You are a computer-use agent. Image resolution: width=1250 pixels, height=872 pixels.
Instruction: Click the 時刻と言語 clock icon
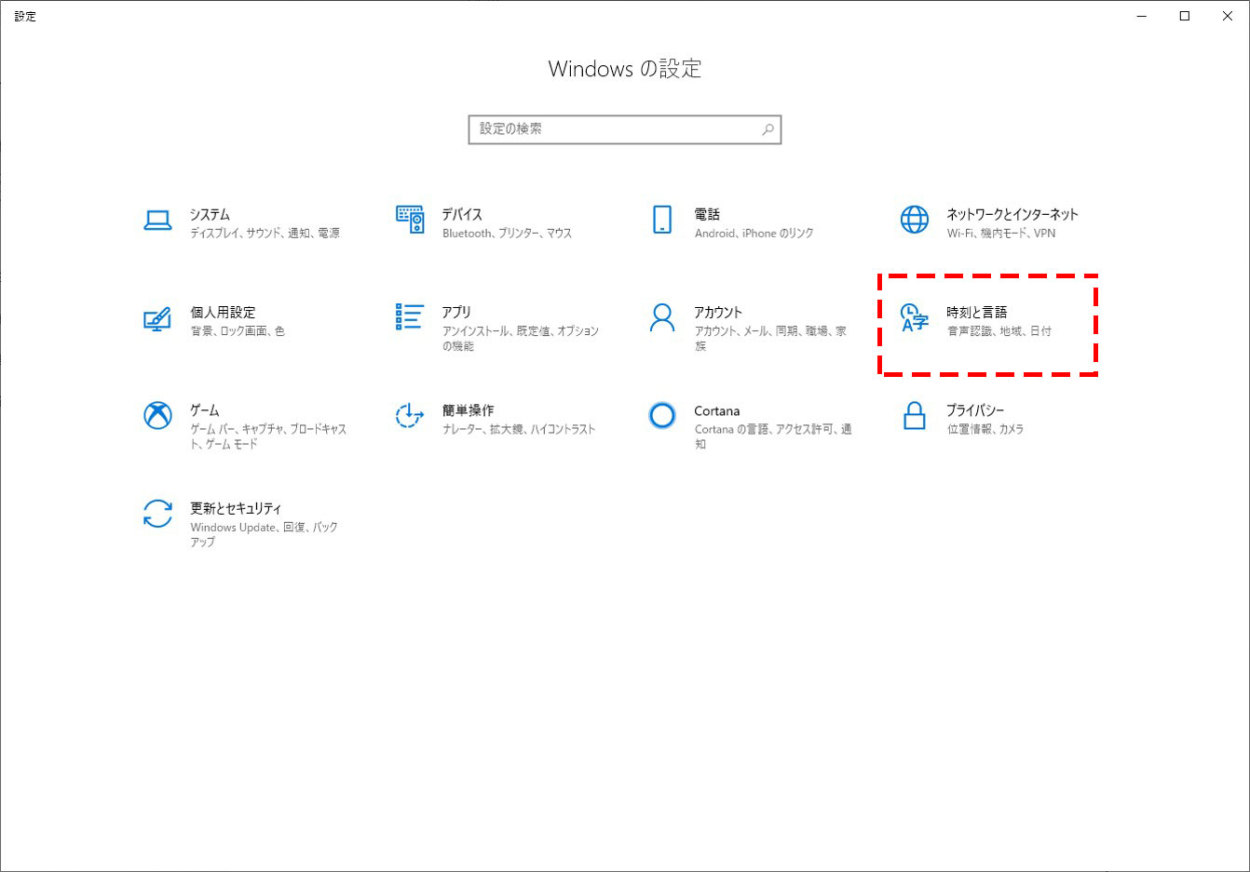(x=914, y=318)
